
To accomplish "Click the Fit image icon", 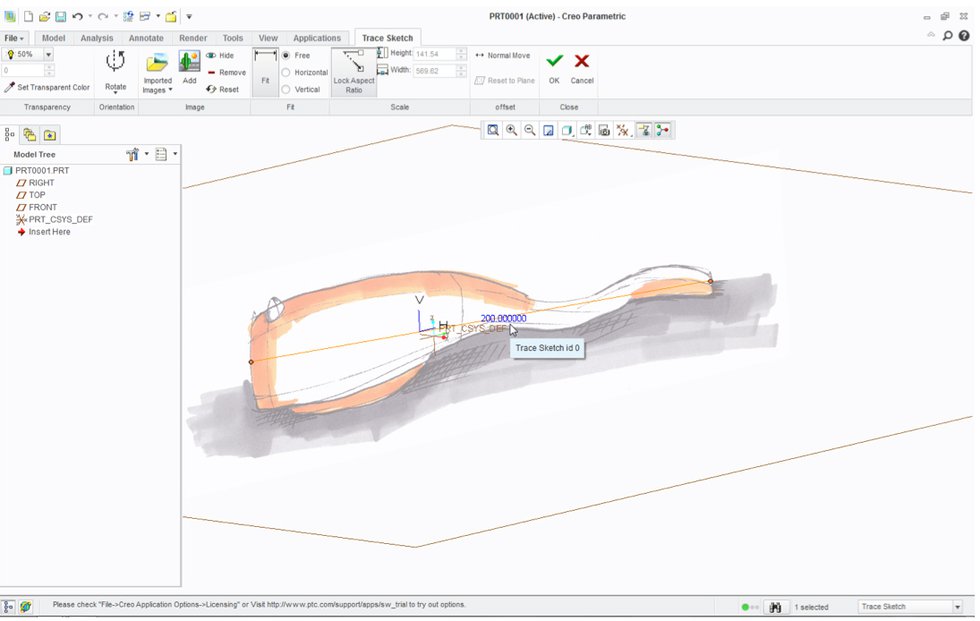I will click(265, 71).
